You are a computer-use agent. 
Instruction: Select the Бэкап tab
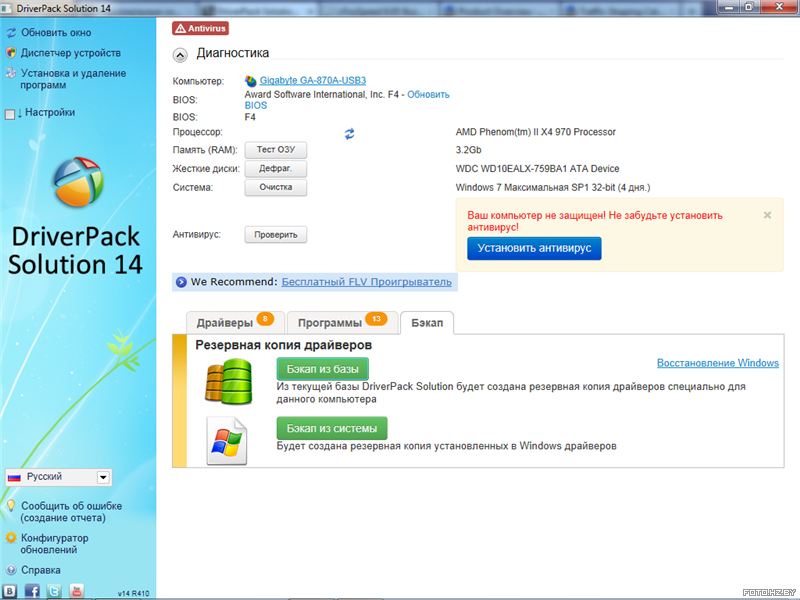[427, 322]
